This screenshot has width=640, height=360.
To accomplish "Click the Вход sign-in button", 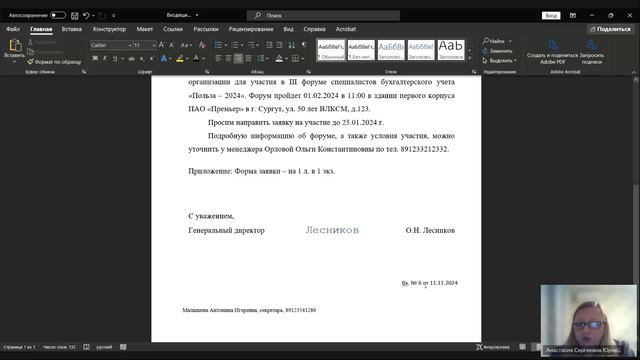I will pyautogui.click(x=551, y=16).
